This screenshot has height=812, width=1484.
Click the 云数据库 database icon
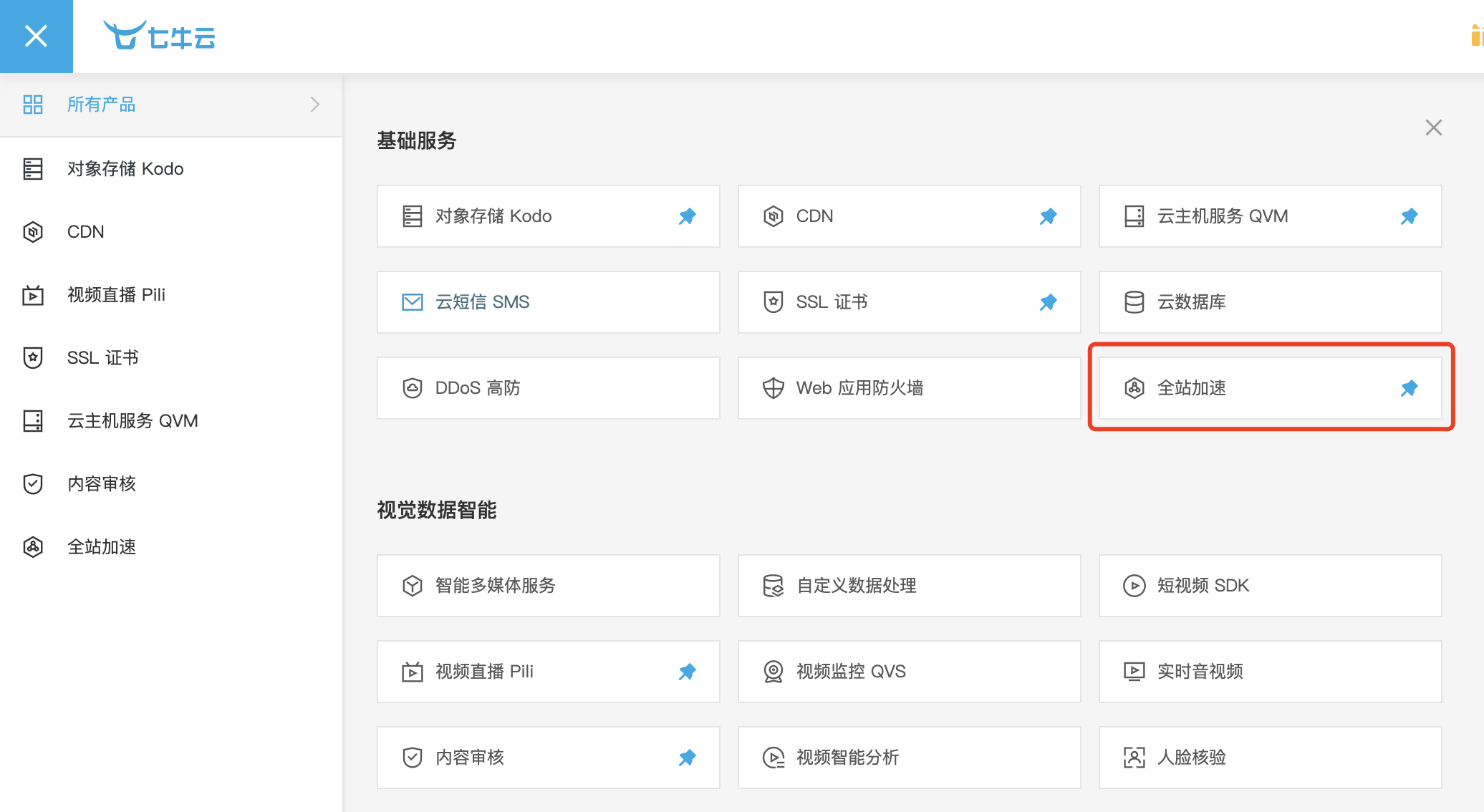coord(1134,302)
